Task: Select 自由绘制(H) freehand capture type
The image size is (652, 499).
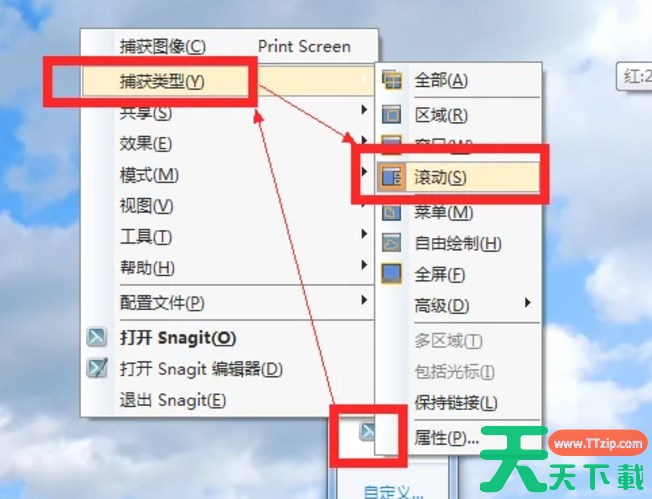Action: pyautogui.click(x=458, y=244)
